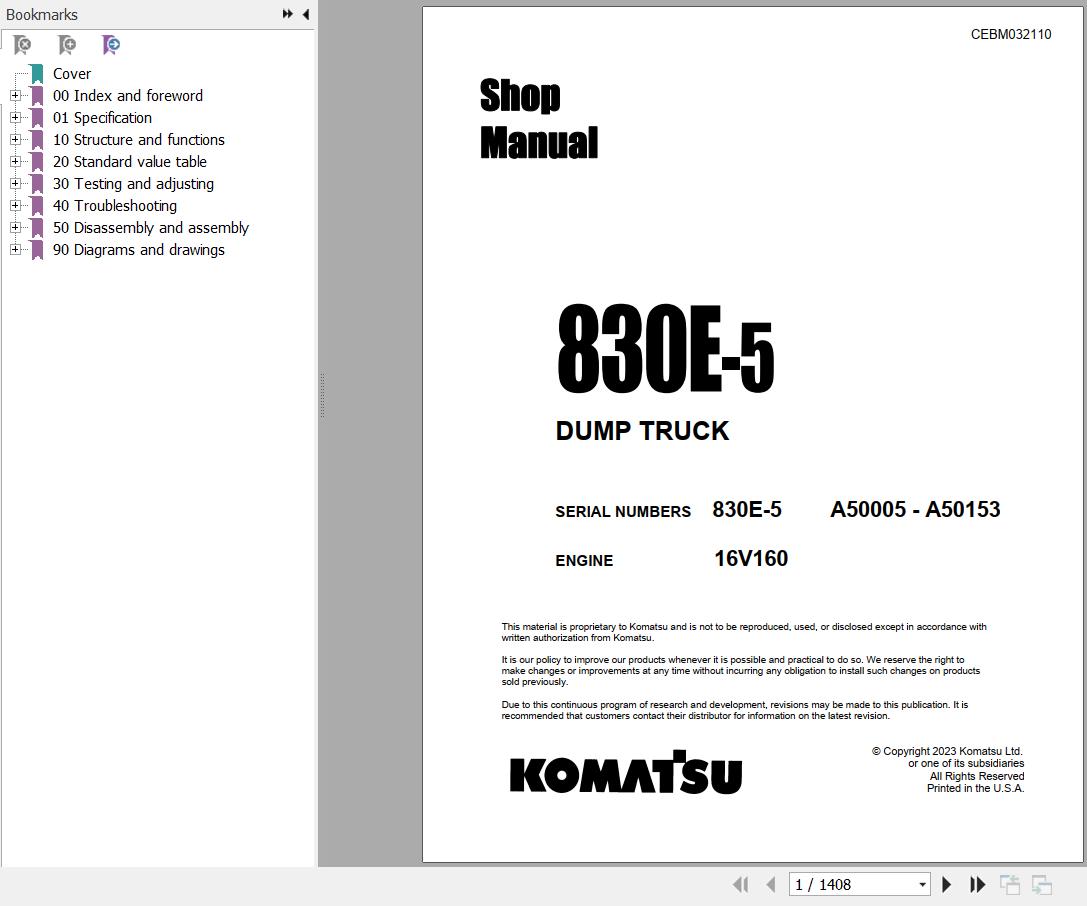Collapse the Bookmarks panel with the left arrow
Viewport: 1087px width, 906px height.
pyautogui.click(x=306, y=14)
